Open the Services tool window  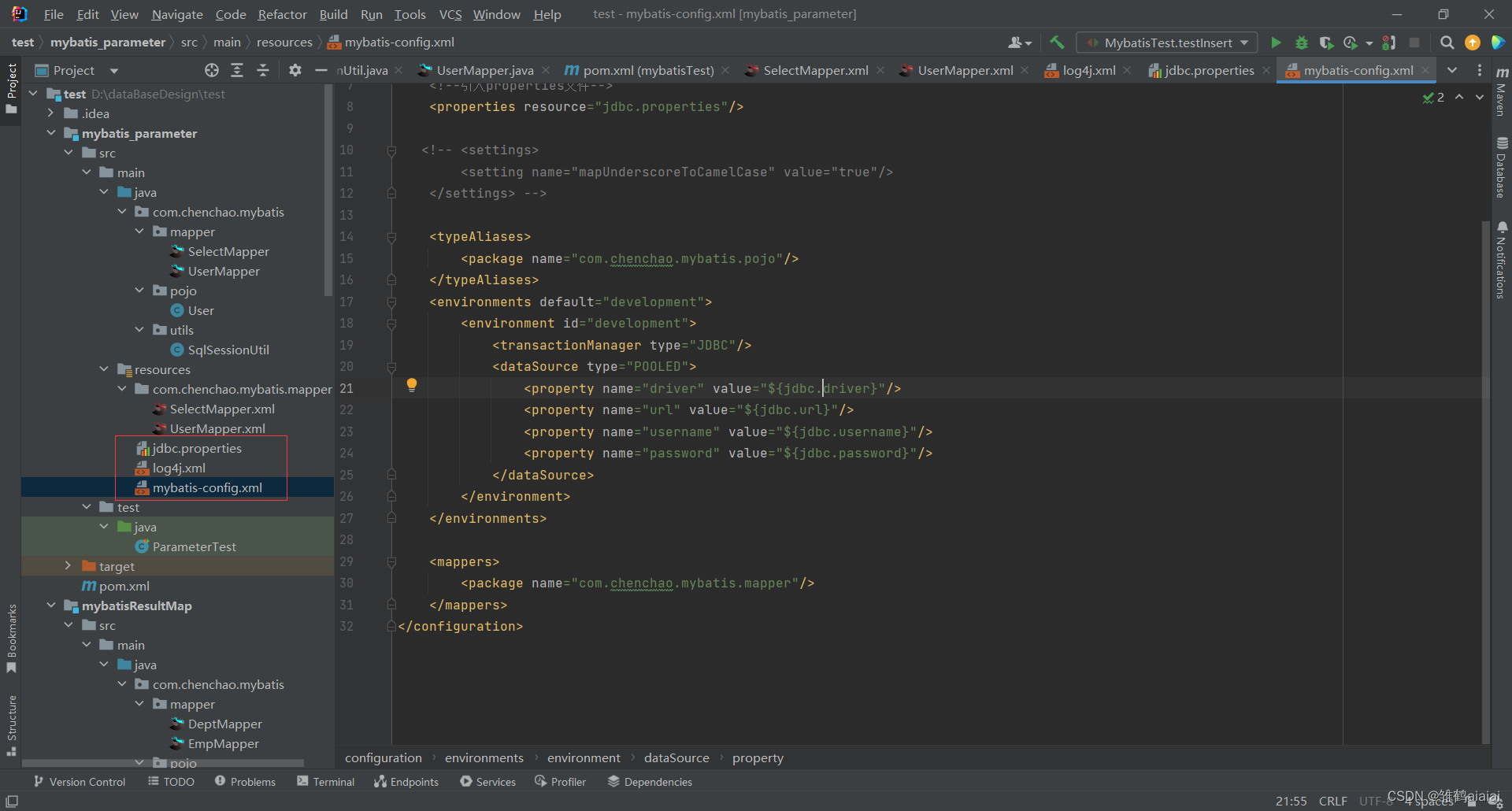488,782
